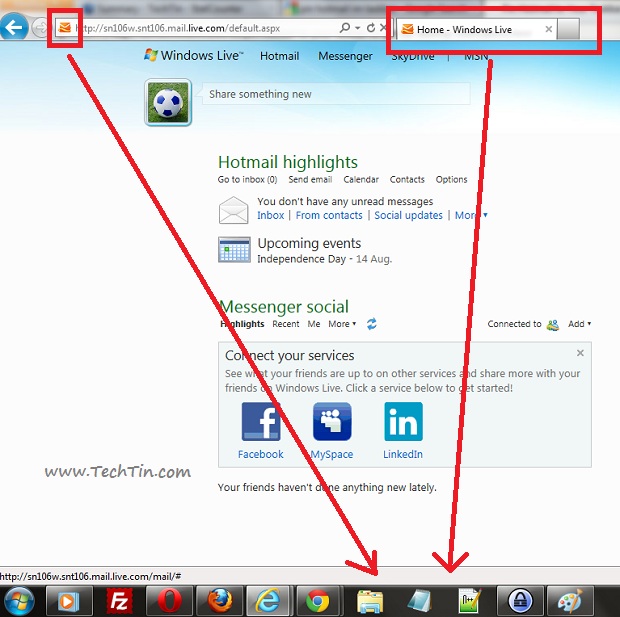
Task: Click the Send email link
Action: point(310,180)
